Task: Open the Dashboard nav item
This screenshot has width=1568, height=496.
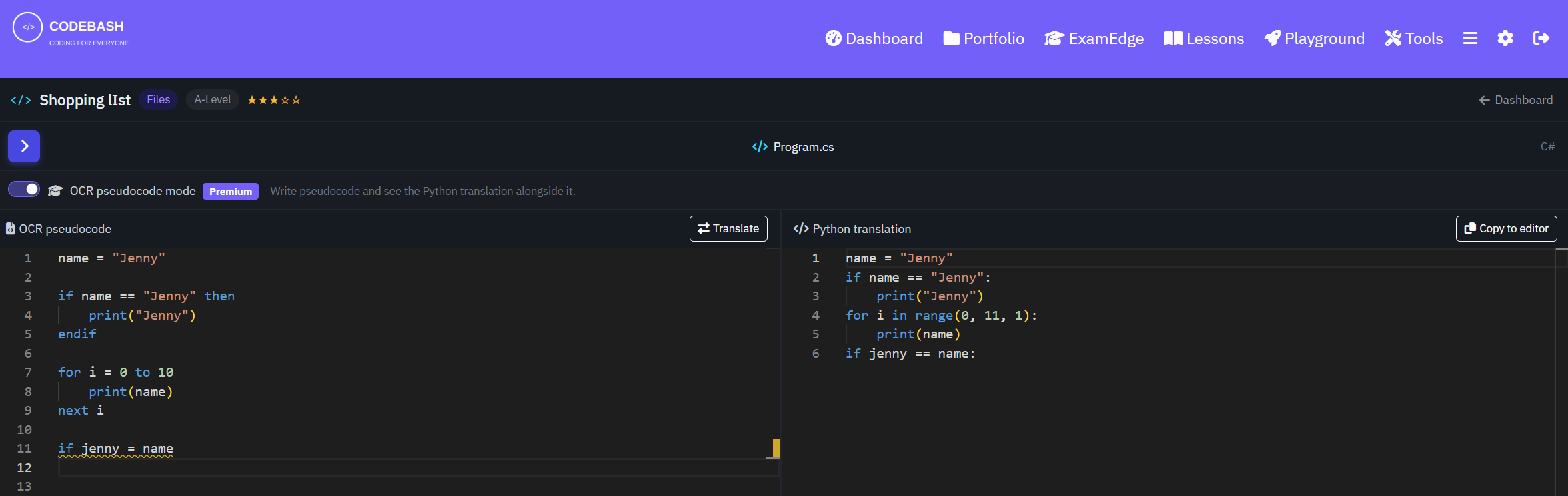Action: [x=874, y=39]
